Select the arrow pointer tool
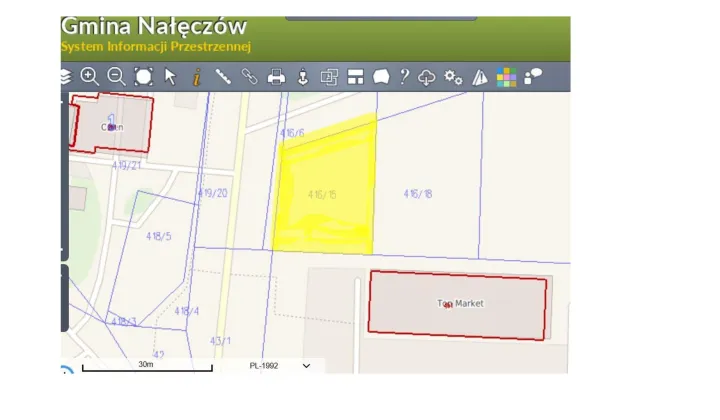This screenshot has height=420, width=720. click(x=170, y=77)
